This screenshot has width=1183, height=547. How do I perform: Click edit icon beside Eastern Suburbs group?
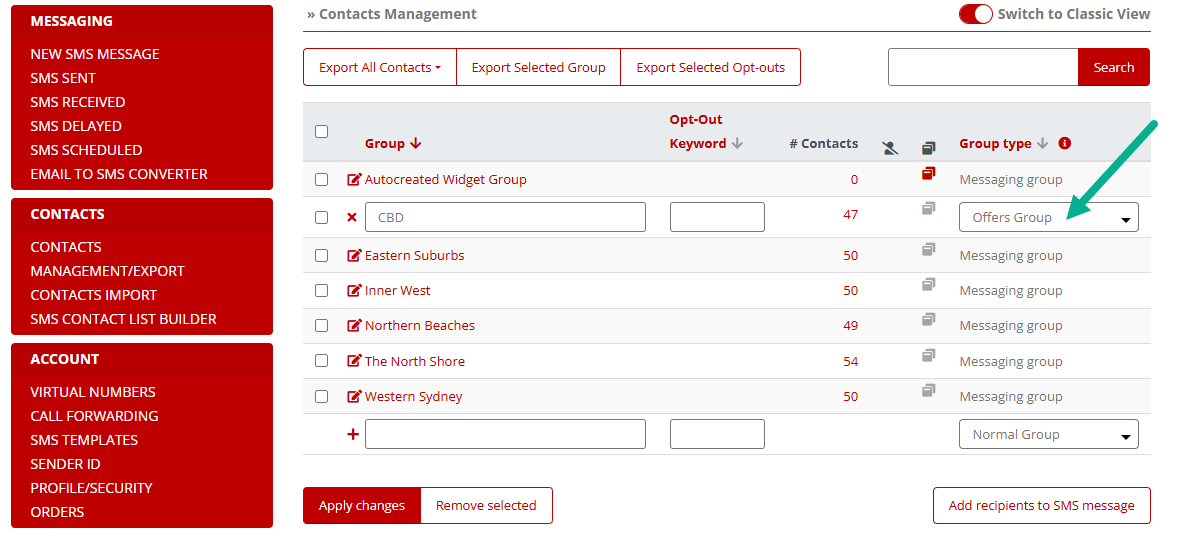[354, 256]
